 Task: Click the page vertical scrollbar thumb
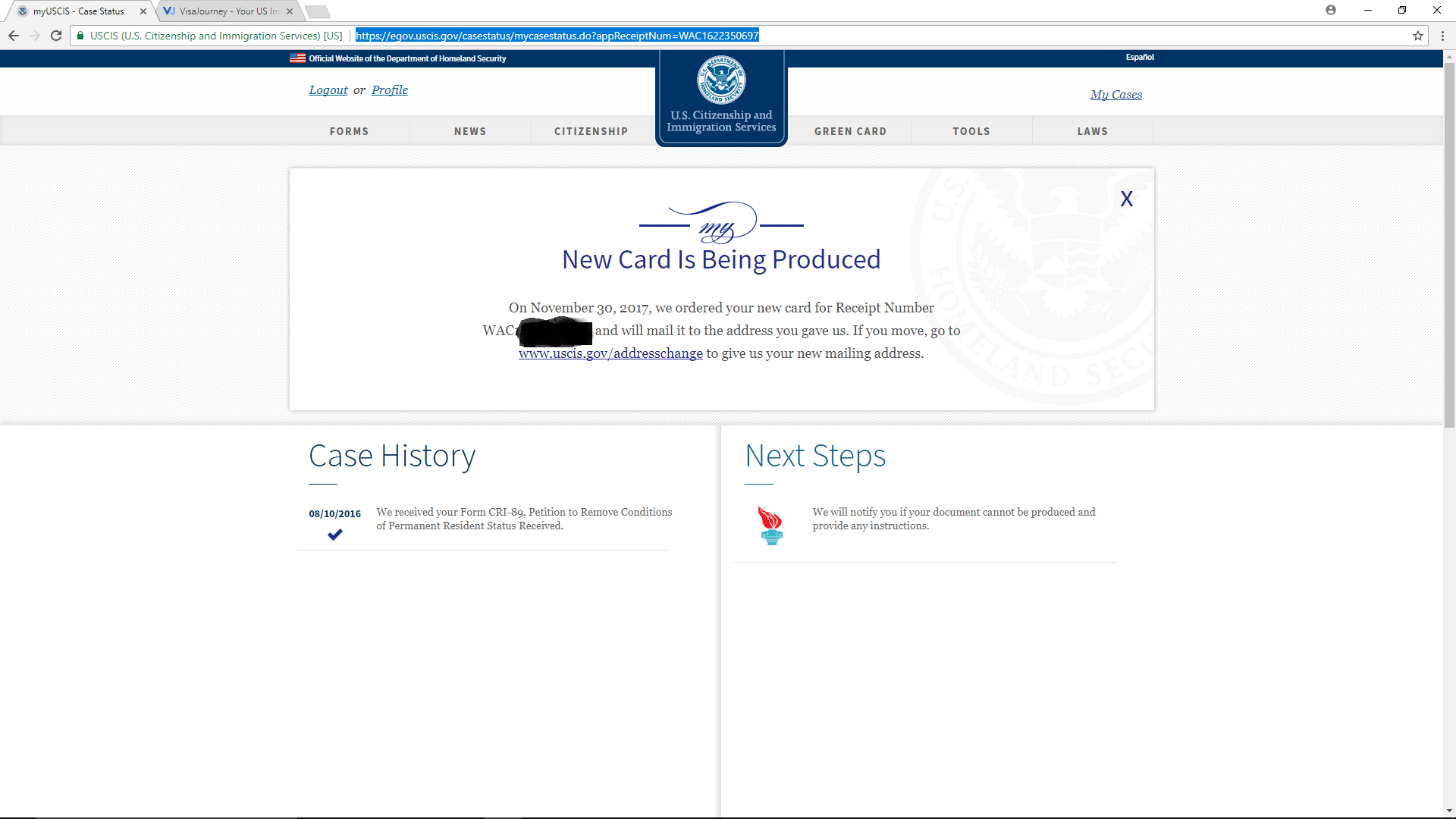pos(1449,244)
